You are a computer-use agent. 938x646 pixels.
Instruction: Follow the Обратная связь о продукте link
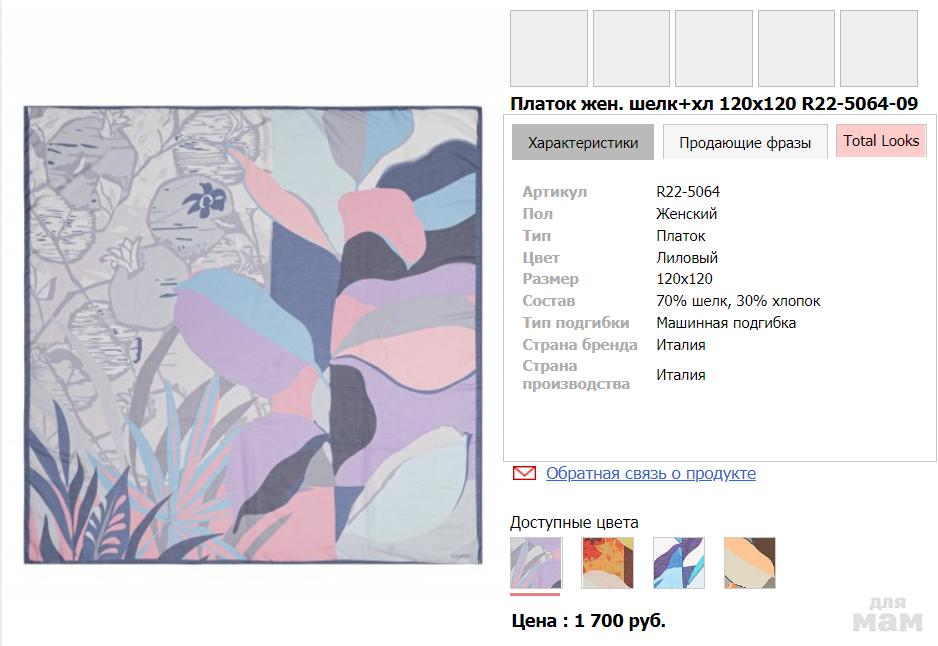(650, 473)
